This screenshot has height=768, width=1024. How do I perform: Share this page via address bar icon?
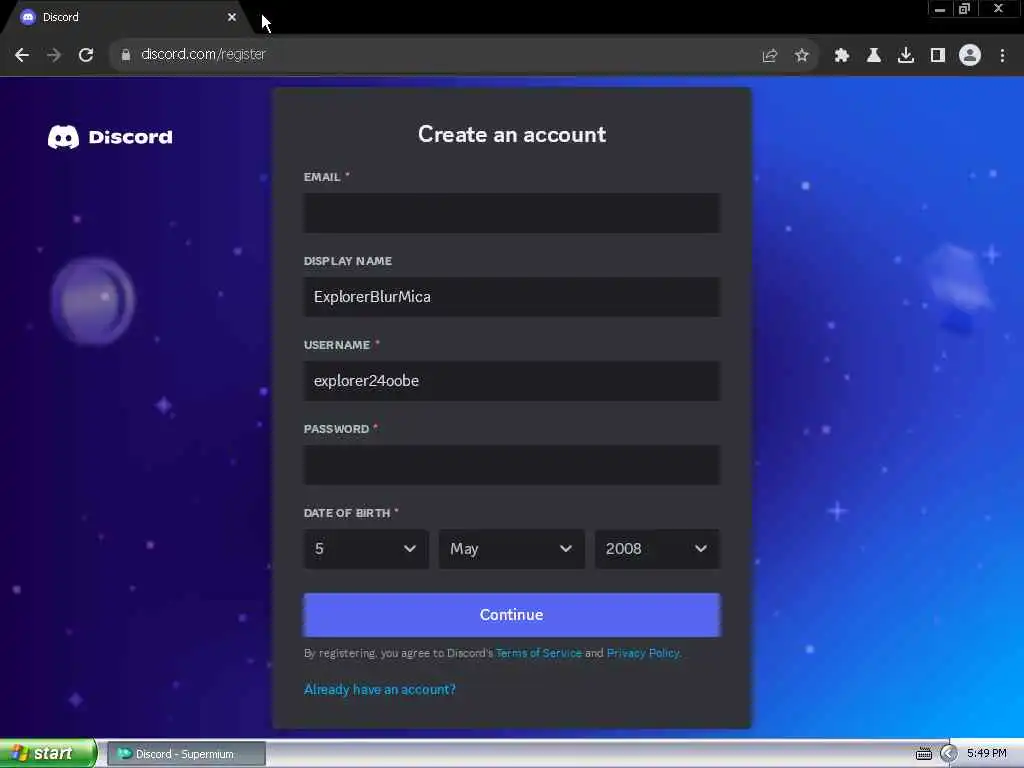point(769,56)
